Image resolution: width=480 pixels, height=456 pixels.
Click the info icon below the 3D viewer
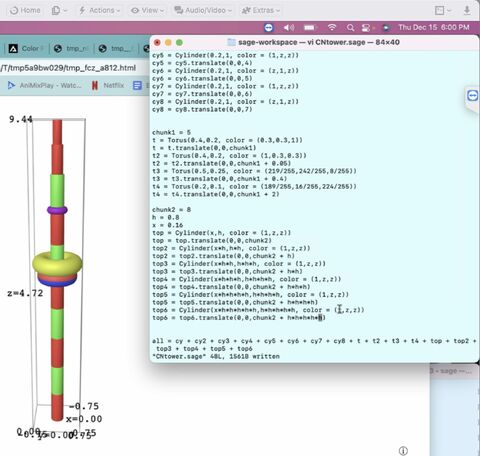point(403,451)
